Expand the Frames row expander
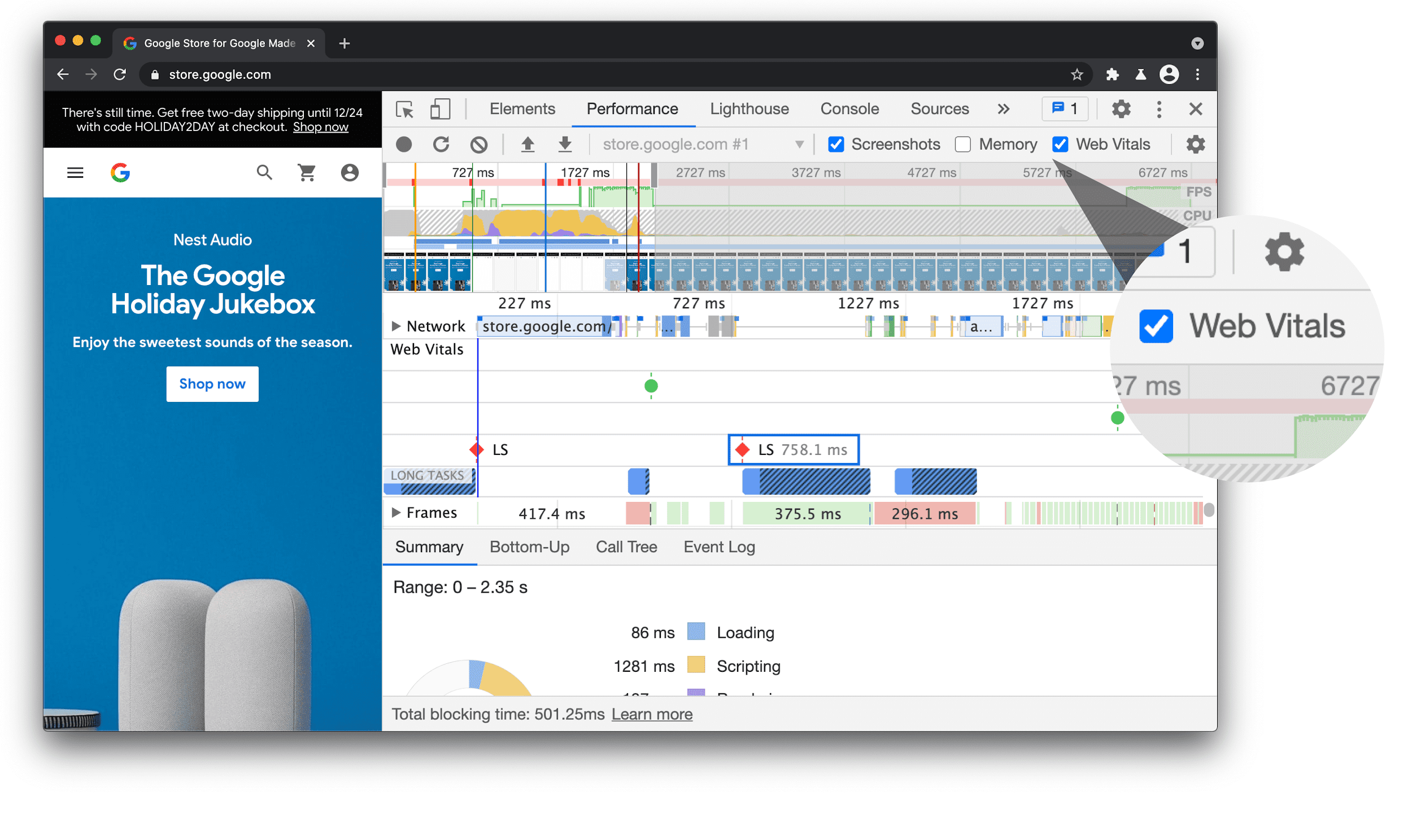Image resolution: width=1412 pixels, height=840 pixels. coord(394,513)
